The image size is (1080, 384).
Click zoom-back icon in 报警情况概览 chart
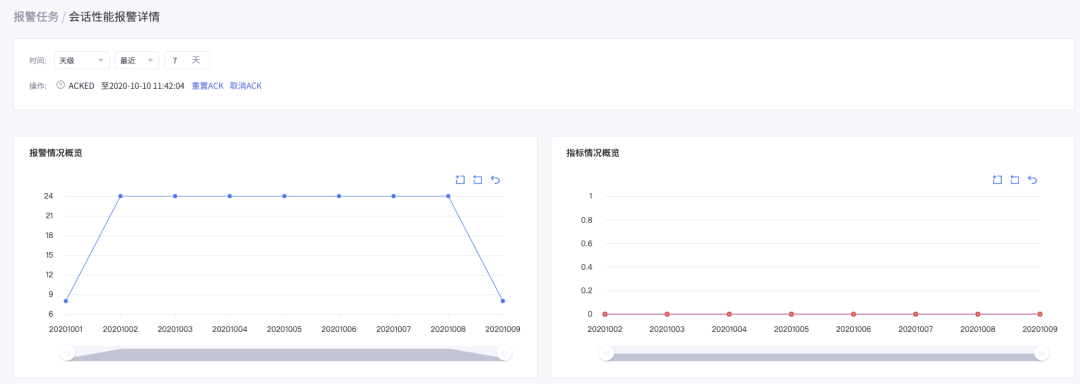(x=477, y=180)
